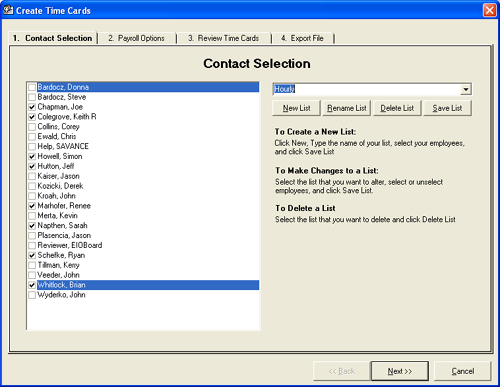Click the Rename List button
500x387 pixels.
347,108
